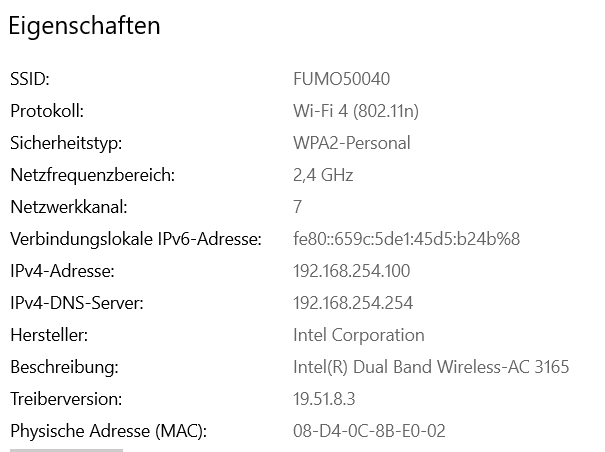
Task: Click the 2,4 GHz frequency band value
Action: [x=323, y=175]
